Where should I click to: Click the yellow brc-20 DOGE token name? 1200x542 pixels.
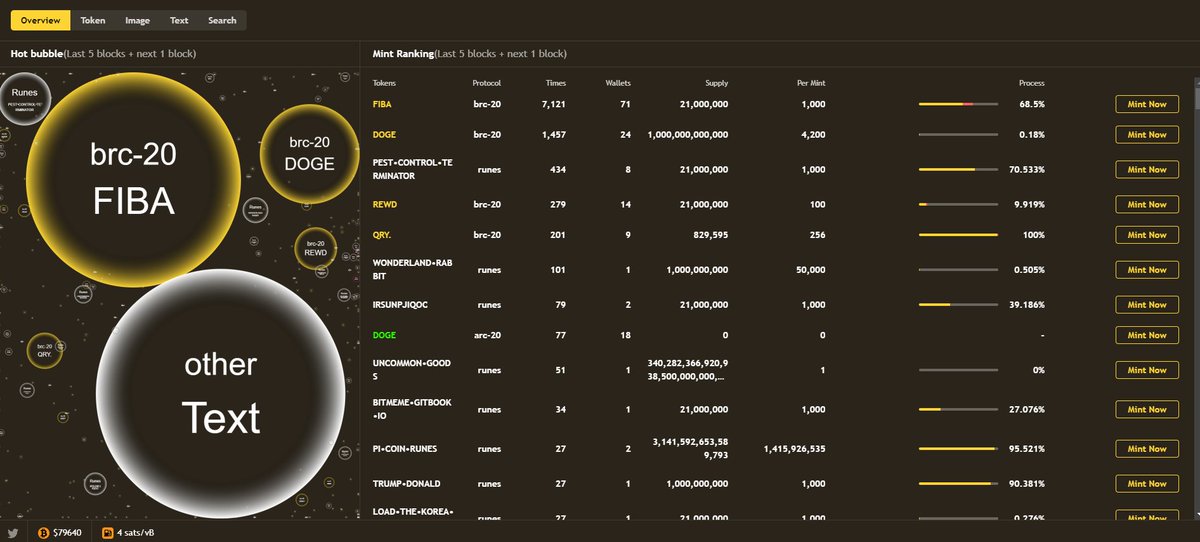[384, 134]
